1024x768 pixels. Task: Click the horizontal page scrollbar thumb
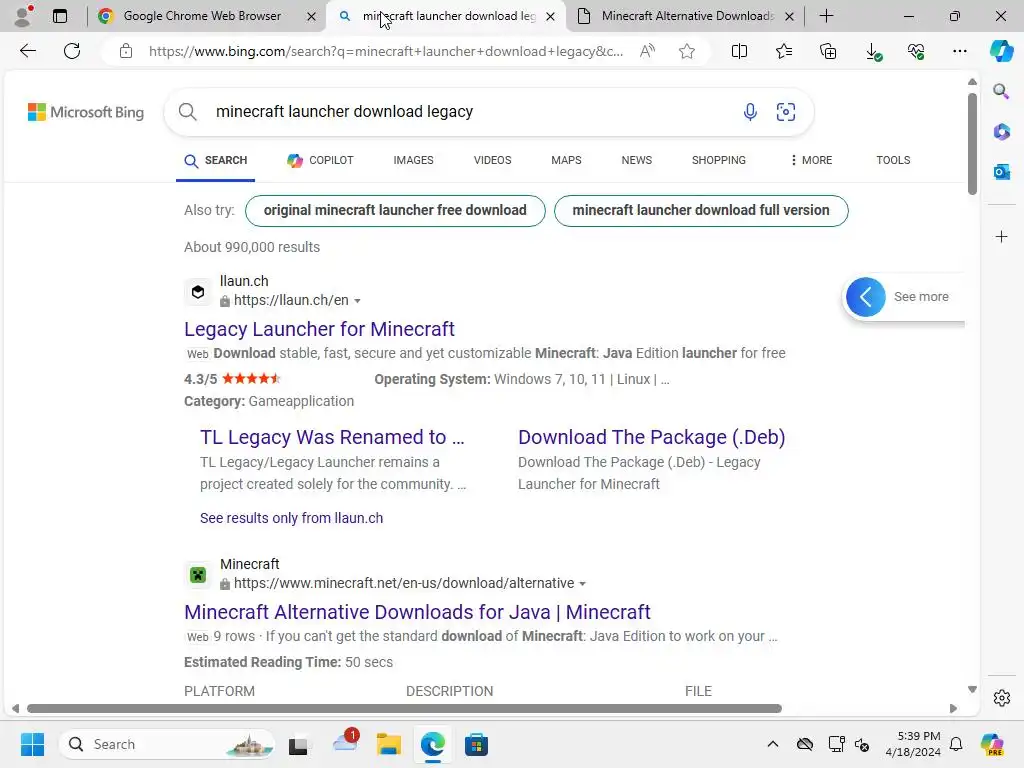coord(404,709)
